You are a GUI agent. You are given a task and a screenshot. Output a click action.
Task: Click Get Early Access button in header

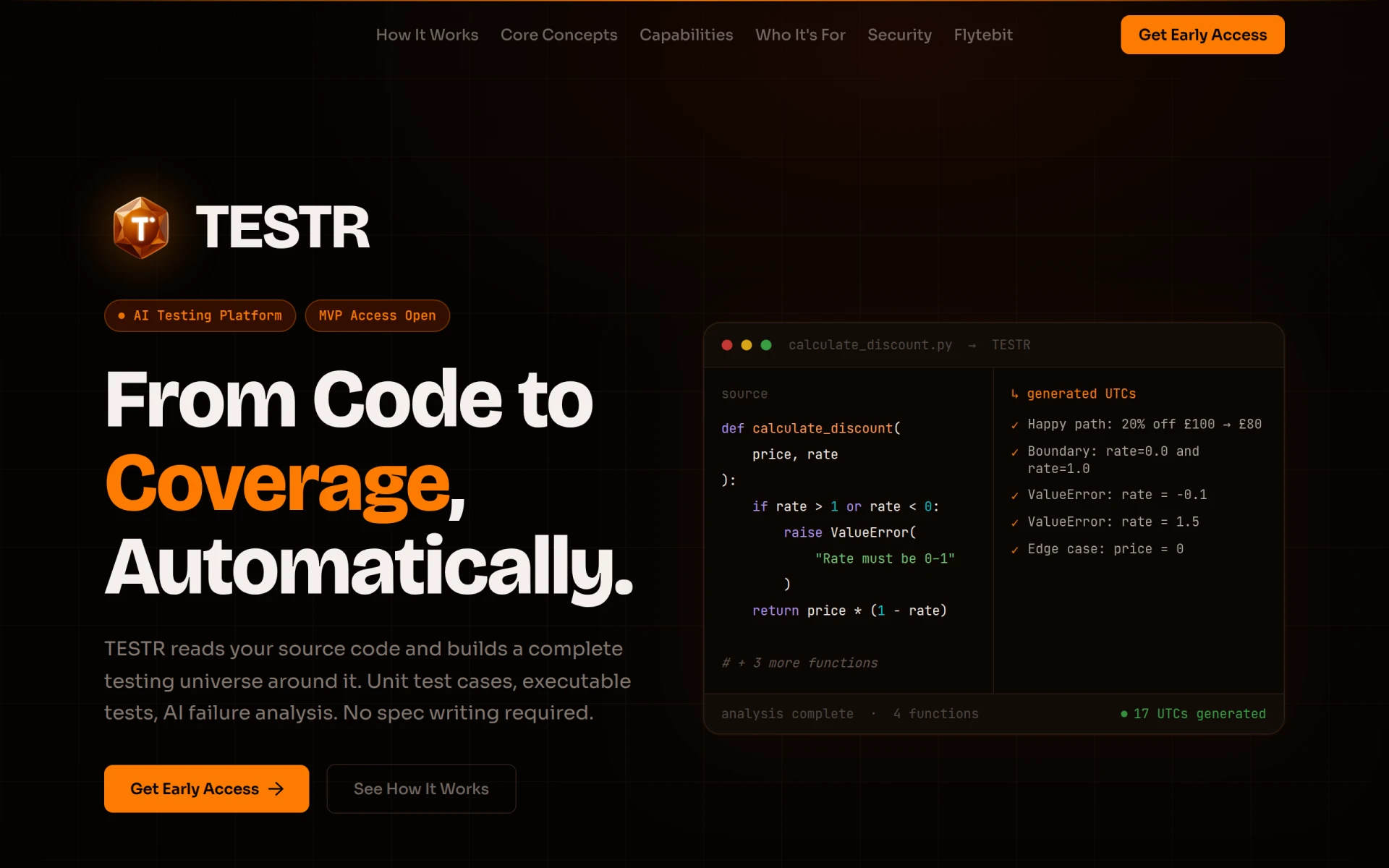click(1202, 35)
